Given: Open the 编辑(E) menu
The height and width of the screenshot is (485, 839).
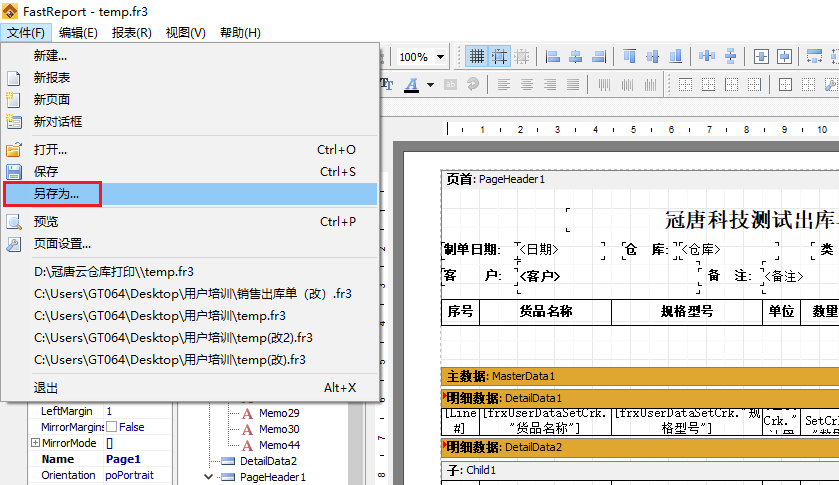Looking at the screenshot, I should [x=78, y=33].
